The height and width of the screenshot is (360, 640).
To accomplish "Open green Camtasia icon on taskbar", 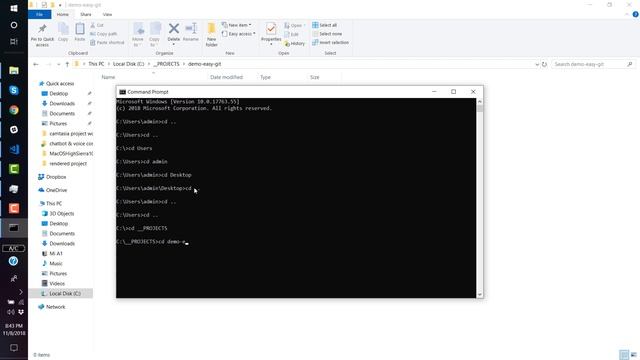I will coord(13,169).
